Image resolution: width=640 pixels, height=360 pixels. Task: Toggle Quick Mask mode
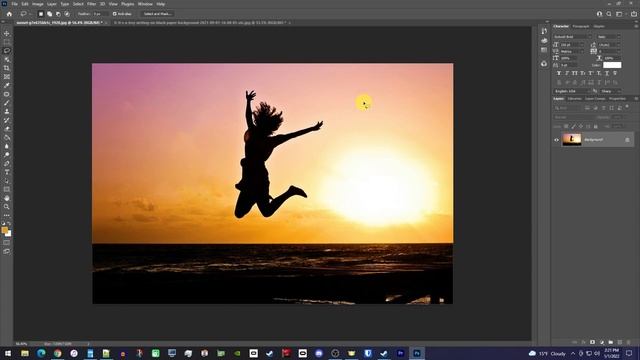click(x=7, y=243)
